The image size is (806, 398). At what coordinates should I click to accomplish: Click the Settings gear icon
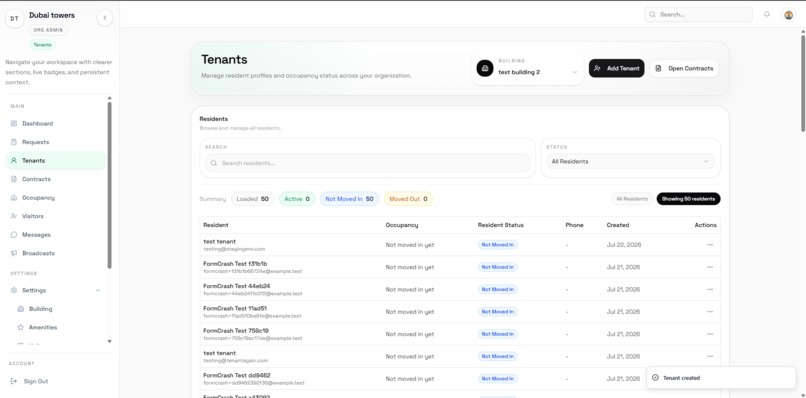(14, 290)
